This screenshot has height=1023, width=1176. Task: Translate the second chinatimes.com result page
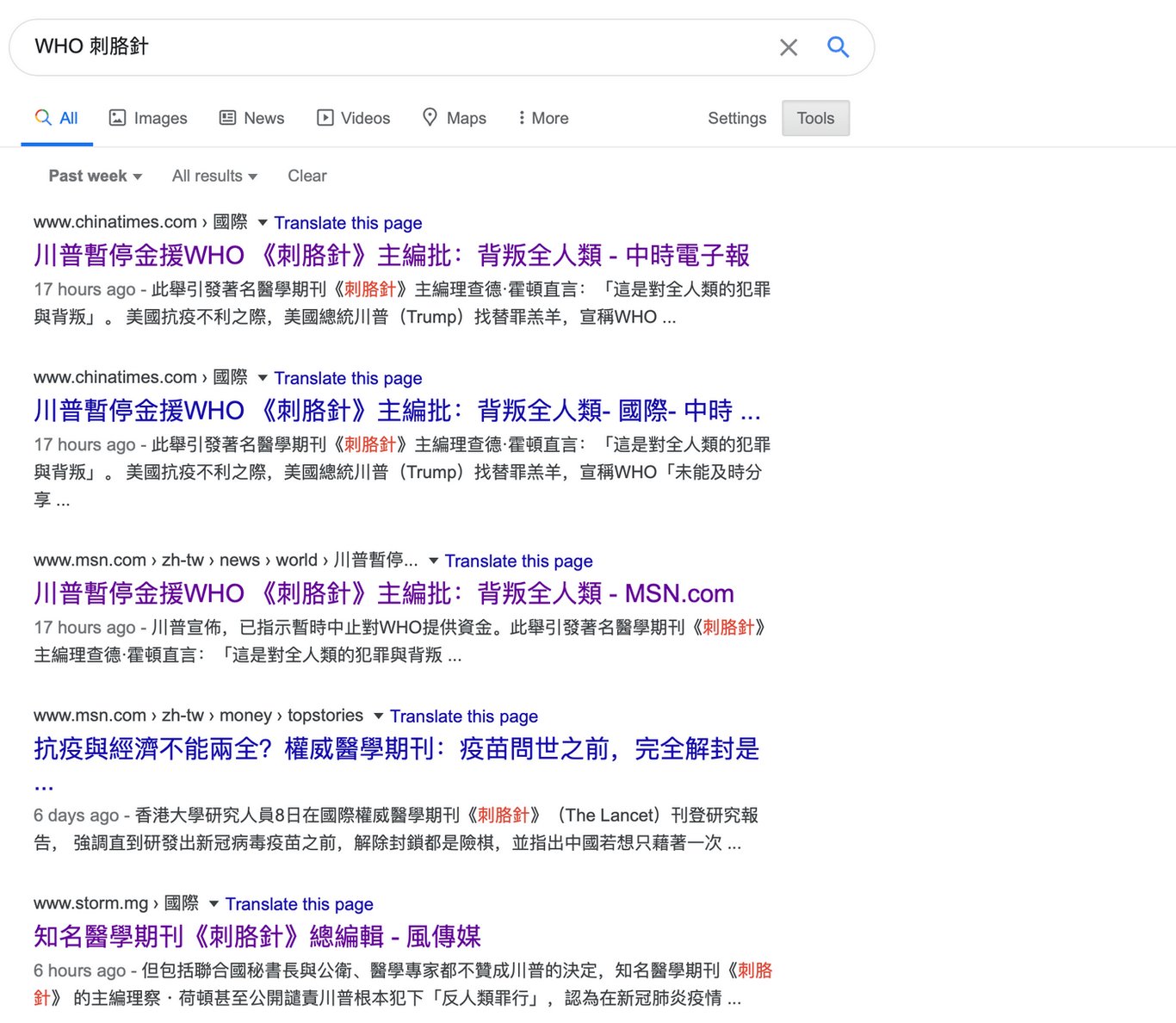pos(348,378)
